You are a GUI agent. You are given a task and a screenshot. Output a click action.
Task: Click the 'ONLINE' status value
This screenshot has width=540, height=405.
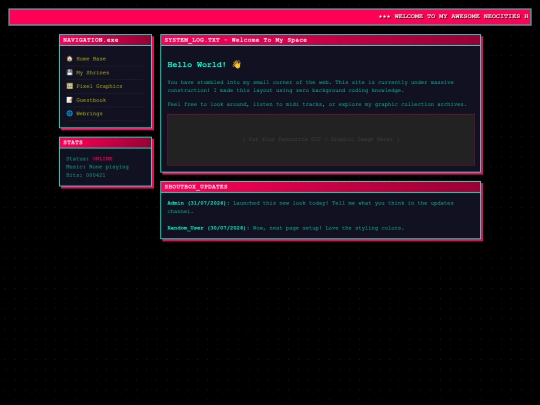pos(102,159)
